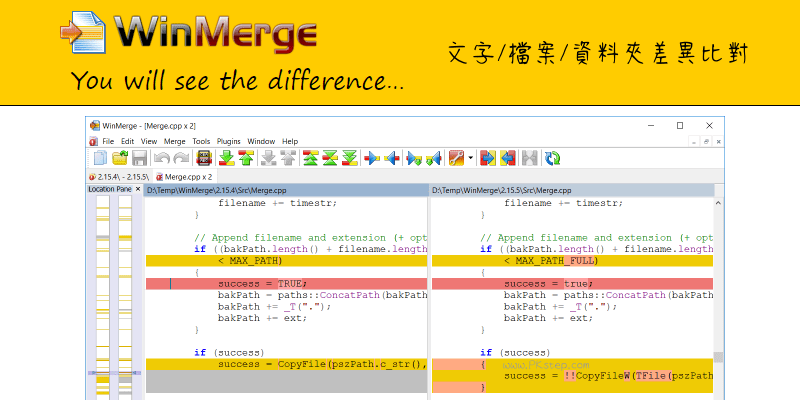This screenshot has height=400, width=800.
Task: Select the Merge.cpp x 2 tab
Action: [184, 177]
